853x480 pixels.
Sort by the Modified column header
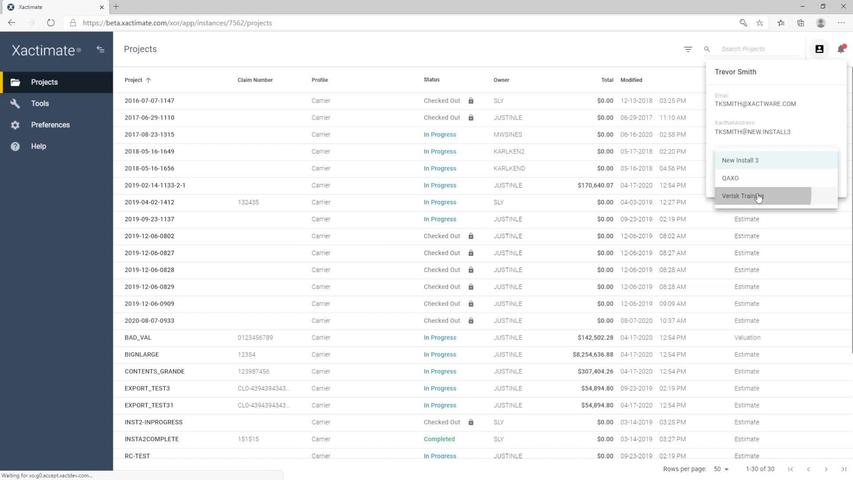631,80
